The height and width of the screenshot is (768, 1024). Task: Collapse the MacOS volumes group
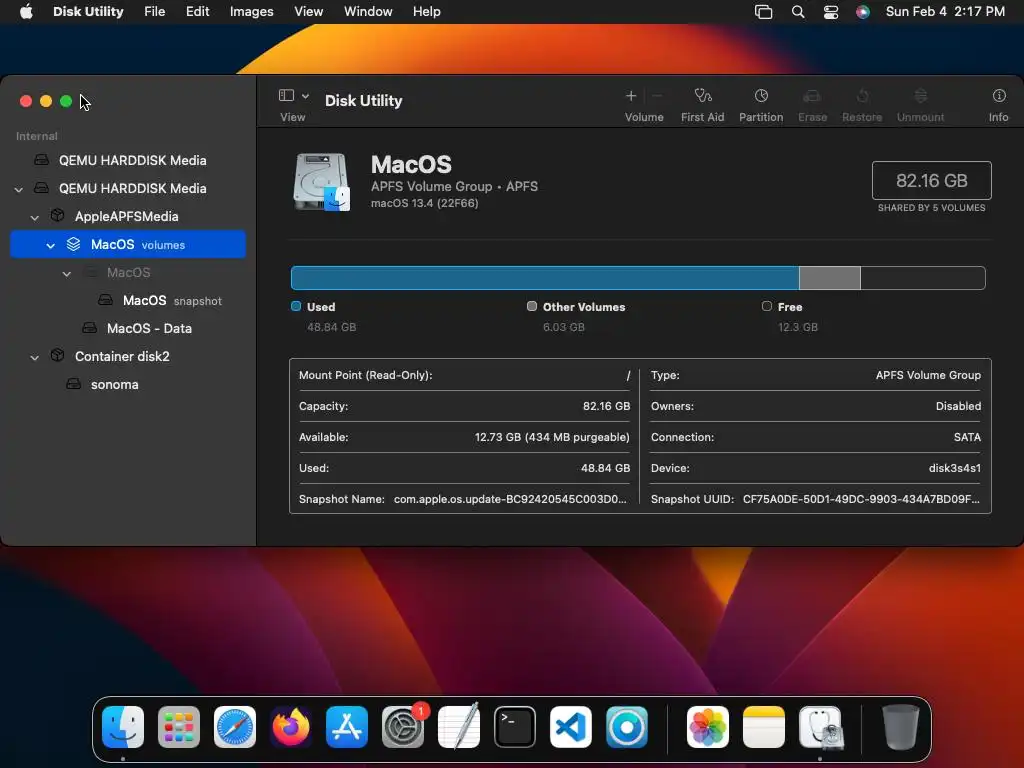pos(50,245)
